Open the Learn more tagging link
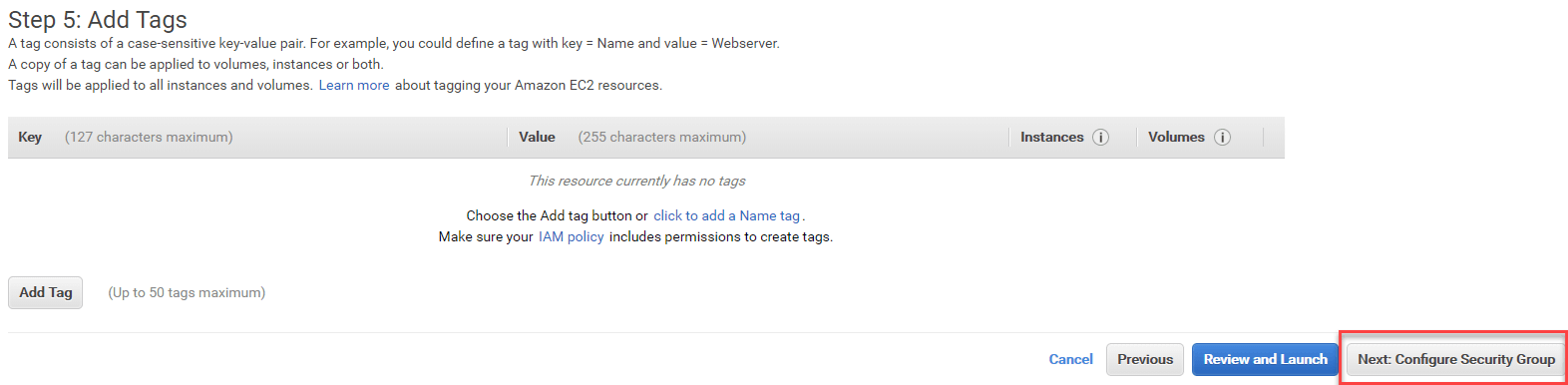 coord(354,86)
